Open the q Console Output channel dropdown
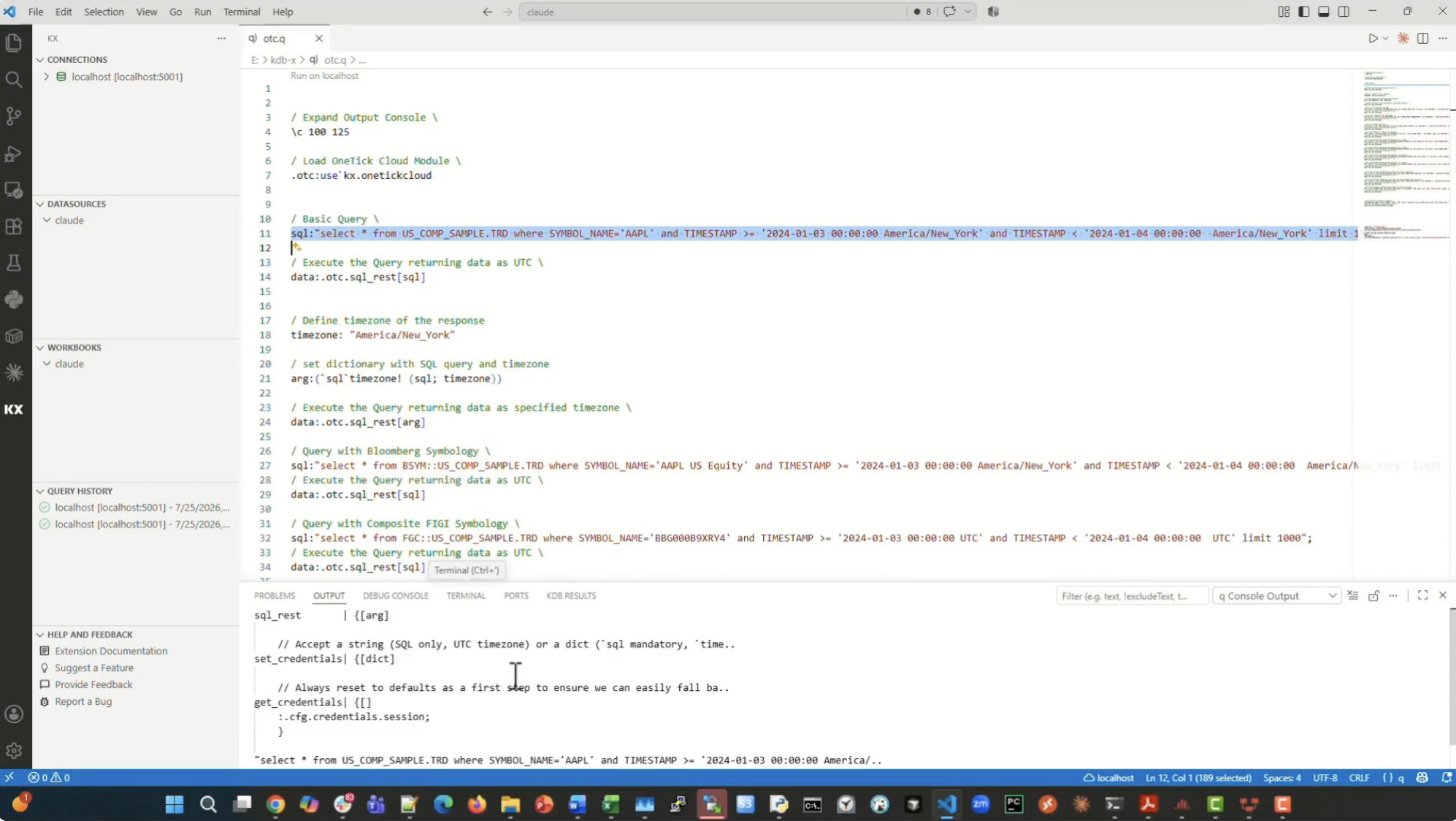This screenshot has height=821, width=1456. point(1276,596)
